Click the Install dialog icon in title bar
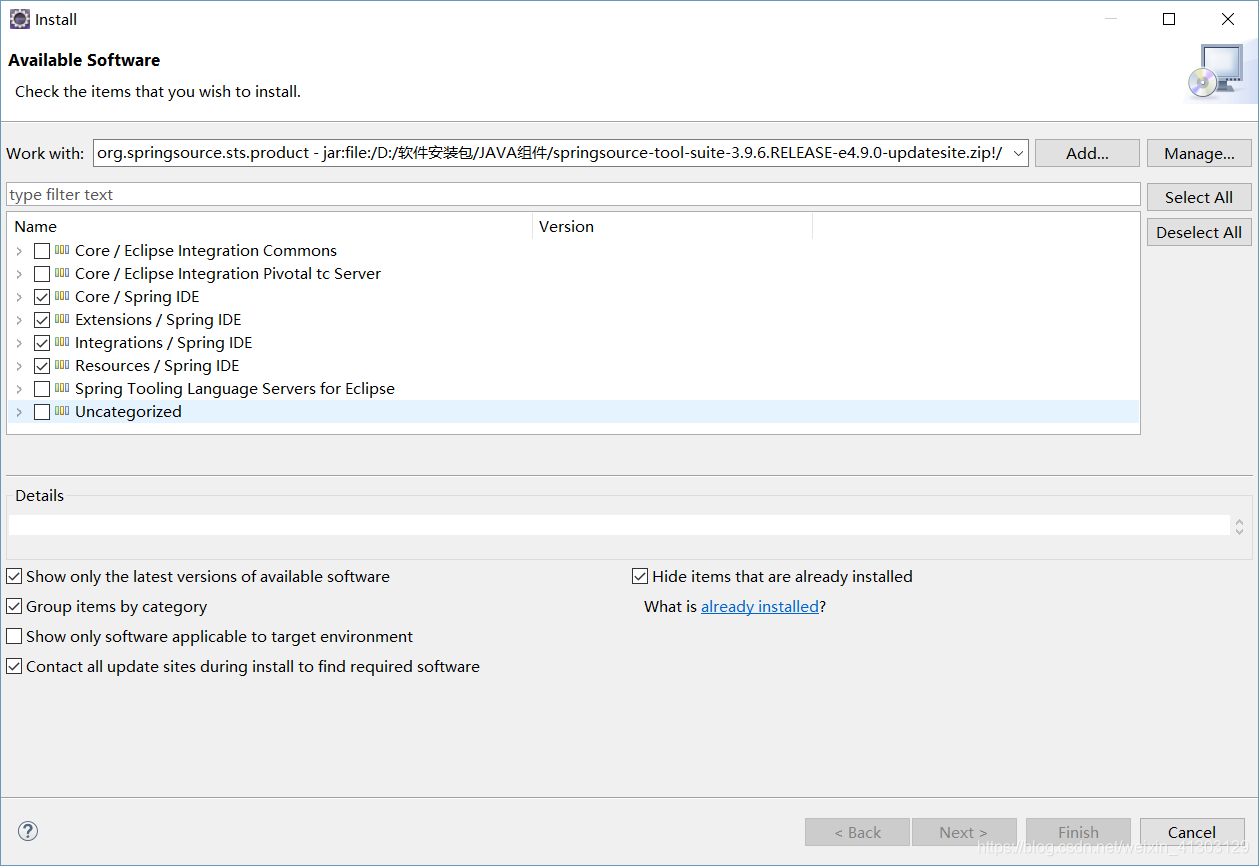The image size is (1259, 866). click(19, 18)
